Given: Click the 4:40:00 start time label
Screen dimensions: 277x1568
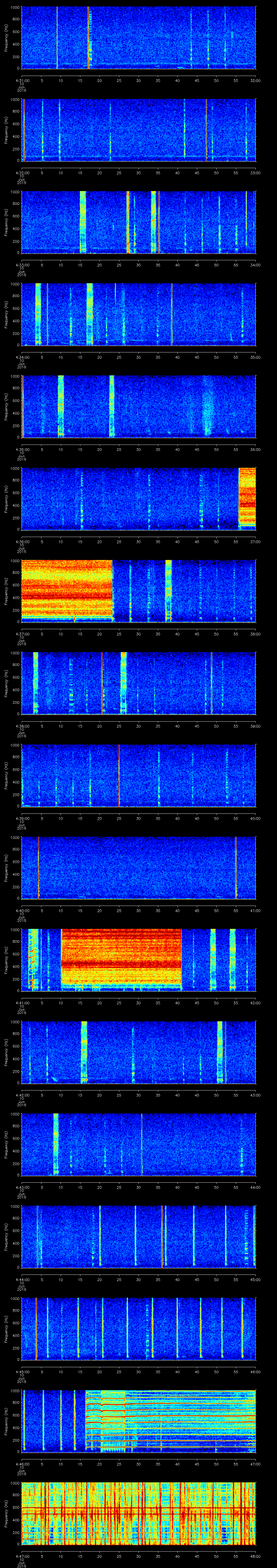Looking at the screenshot, I should 22,910.
